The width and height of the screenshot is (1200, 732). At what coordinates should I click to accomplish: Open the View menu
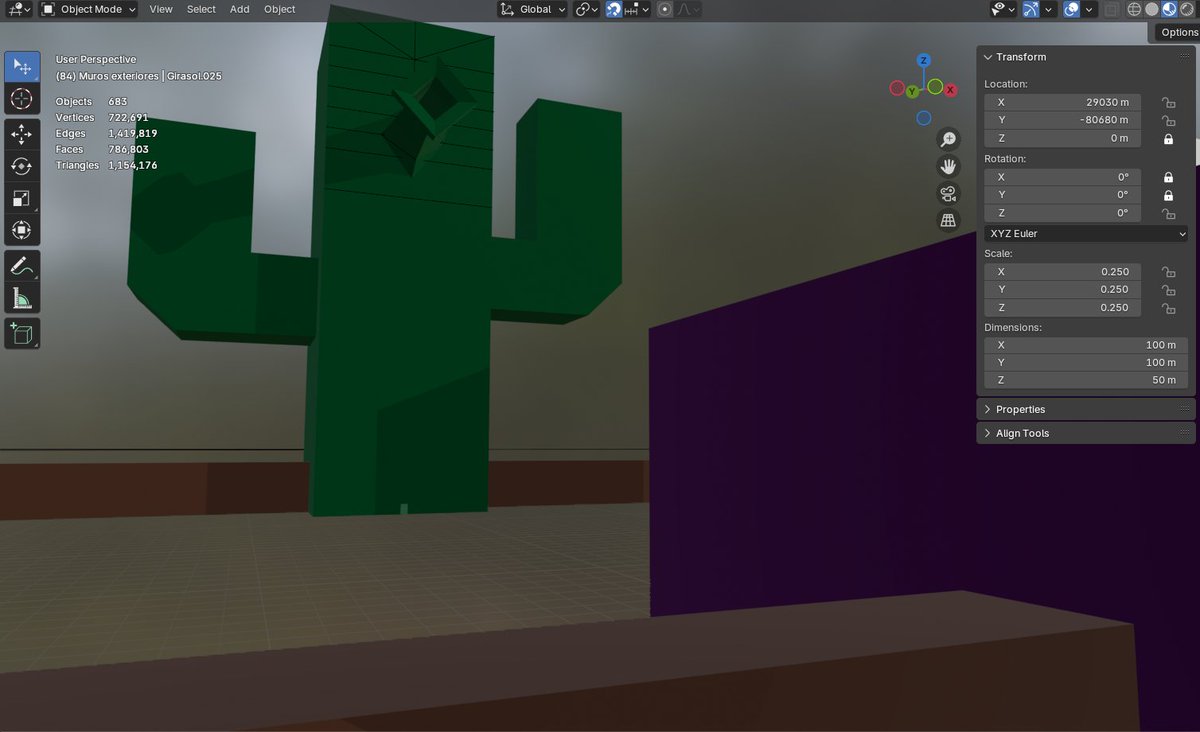tap(161, 9)
